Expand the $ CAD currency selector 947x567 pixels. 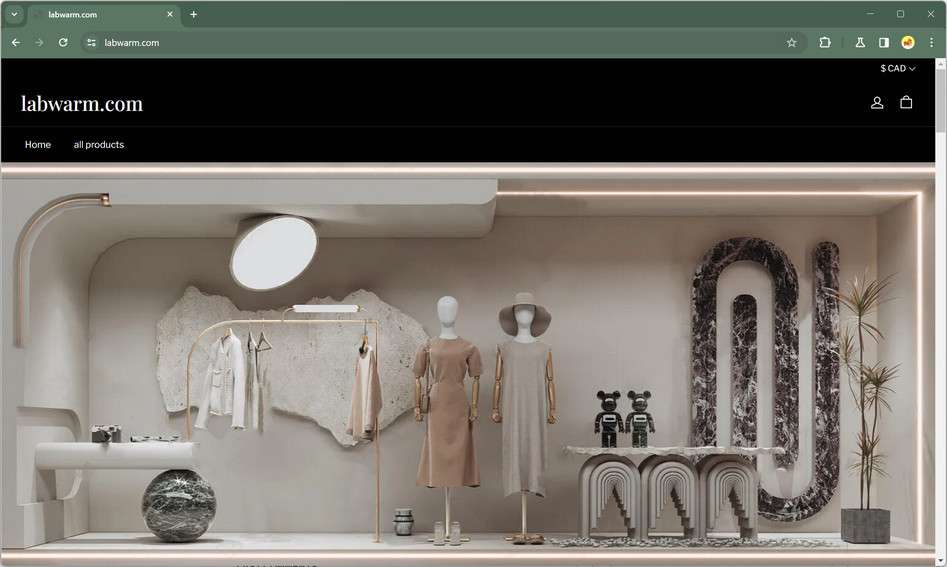(897, 68)
